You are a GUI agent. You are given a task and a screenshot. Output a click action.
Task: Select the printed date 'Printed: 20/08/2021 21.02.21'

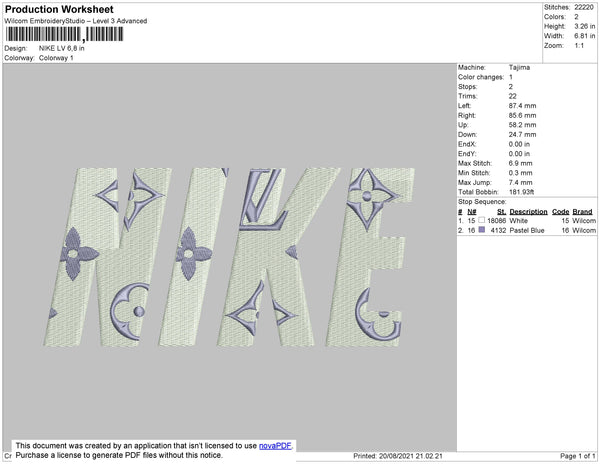click(x=398, y=456)
